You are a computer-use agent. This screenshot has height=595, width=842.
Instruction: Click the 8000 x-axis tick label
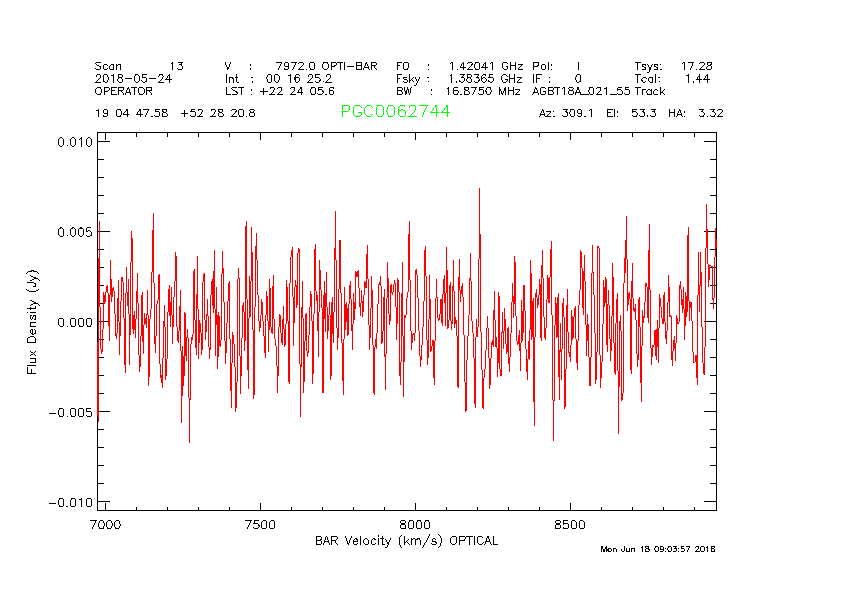[x=414, y=524]
